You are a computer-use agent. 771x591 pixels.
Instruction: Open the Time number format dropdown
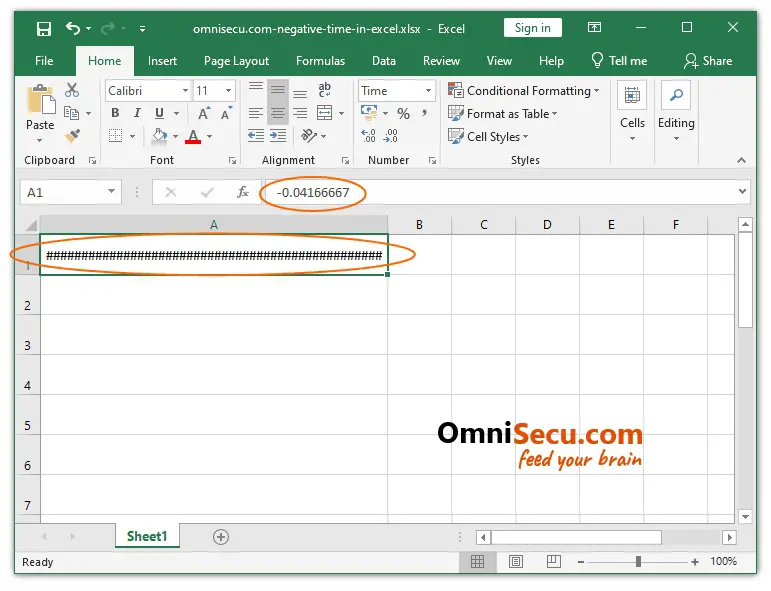tap(428, 90)
